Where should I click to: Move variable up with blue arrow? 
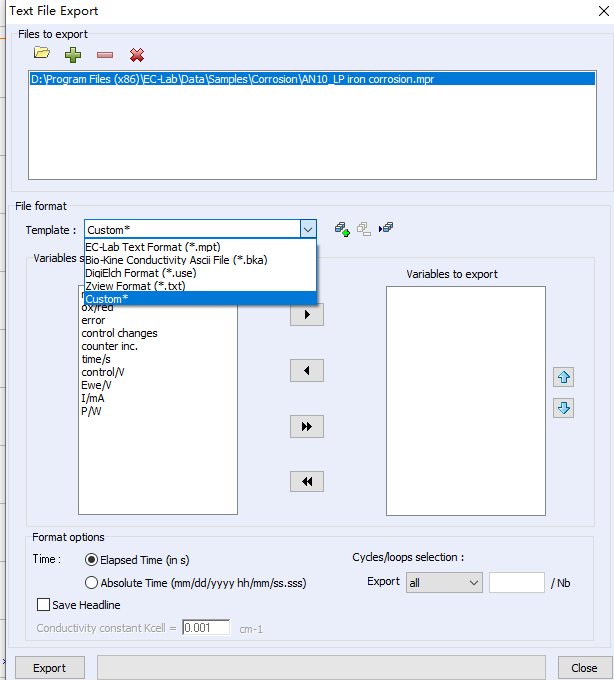coord(563,378)
